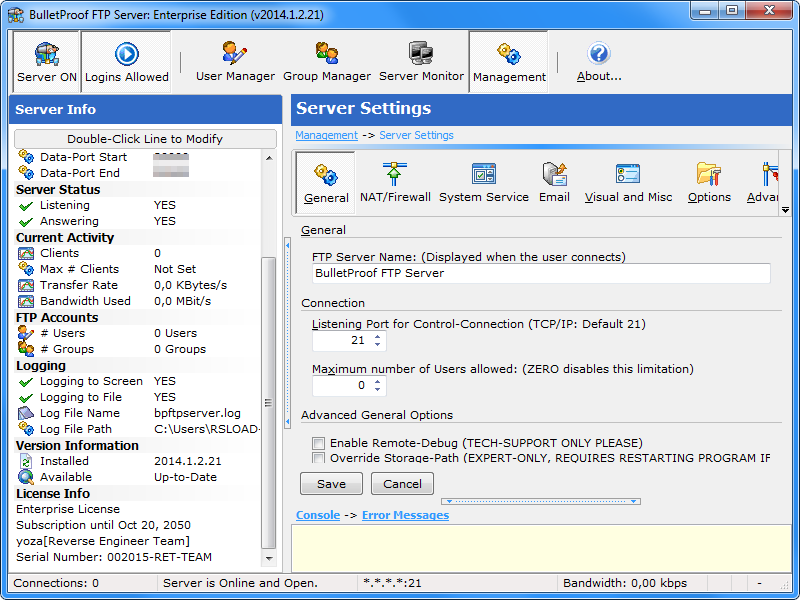Collapse console using horizontal splitter handle
Screen dimensions: 800x600
[x=541, y=501]
